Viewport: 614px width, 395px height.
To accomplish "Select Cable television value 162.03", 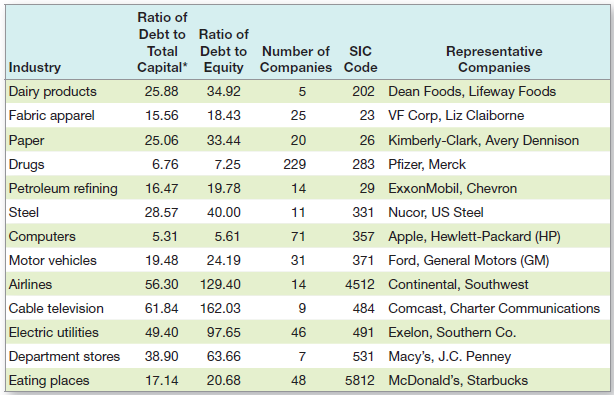I will (x=220, y=308).
